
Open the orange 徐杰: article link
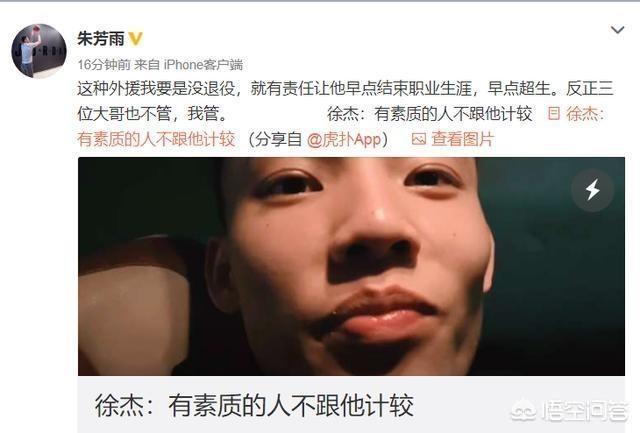point(584,114)
